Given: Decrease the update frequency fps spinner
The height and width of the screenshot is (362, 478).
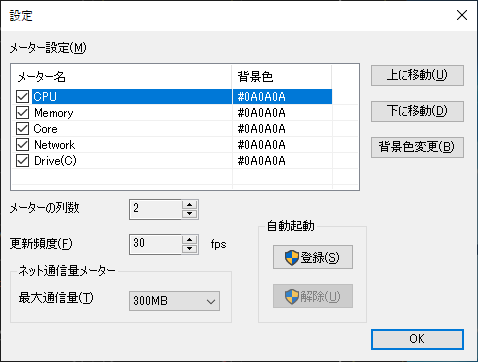Looking at the screenshot, I should tap(190, 249).
